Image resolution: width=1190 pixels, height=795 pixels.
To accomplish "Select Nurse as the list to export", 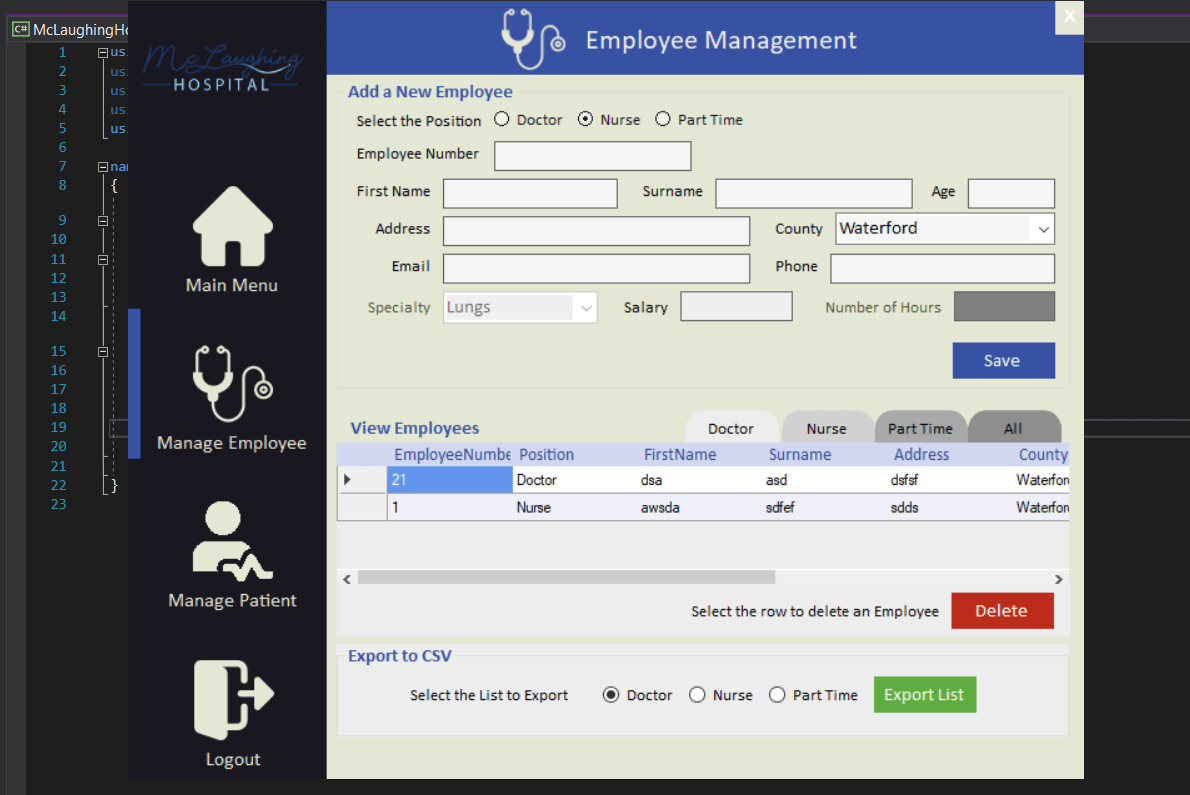I will click(x=697, y=694).
